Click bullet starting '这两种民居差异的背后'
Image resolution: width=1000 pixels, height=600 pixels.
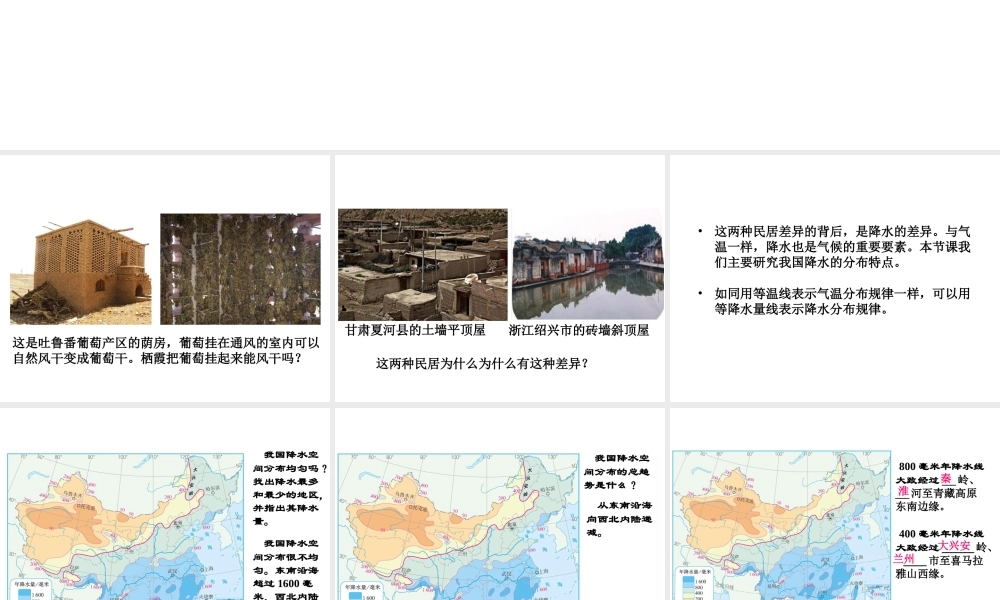click(x=842, y=247)
